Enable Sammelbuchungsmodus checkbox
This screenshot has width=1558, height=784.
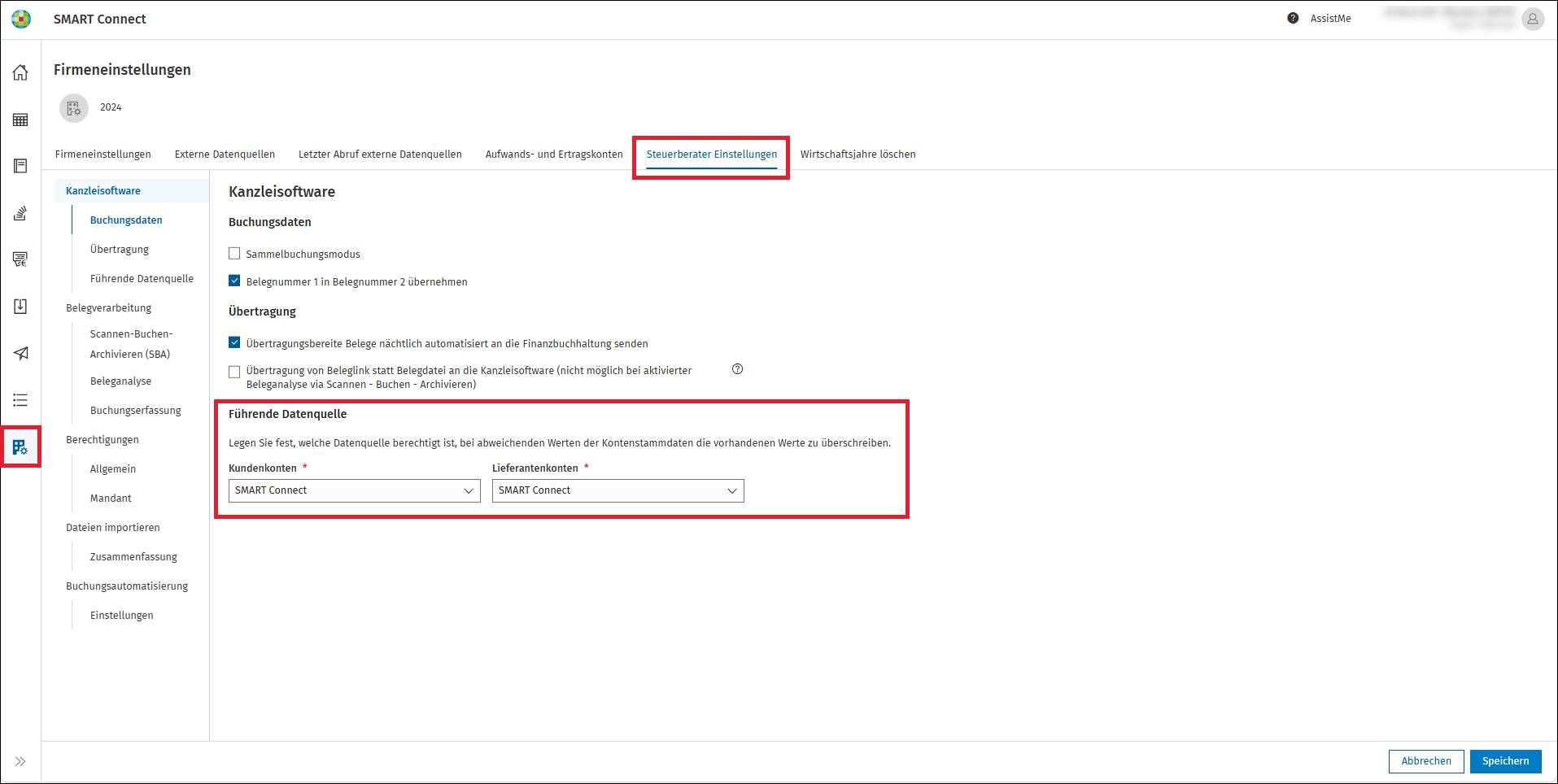(x=234, y=254)
